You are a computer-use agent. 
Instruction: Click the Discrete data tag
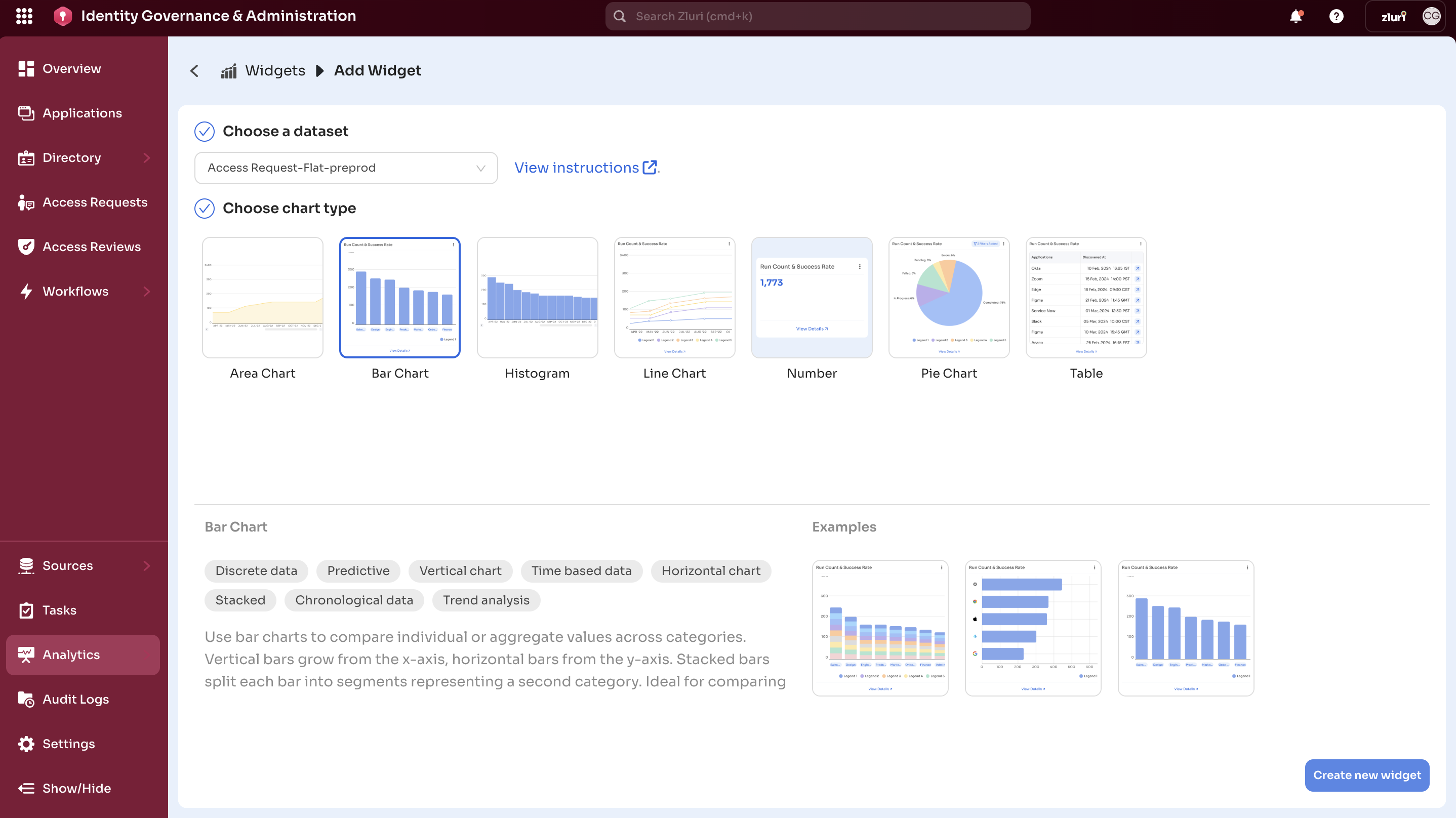click(256, 571)
